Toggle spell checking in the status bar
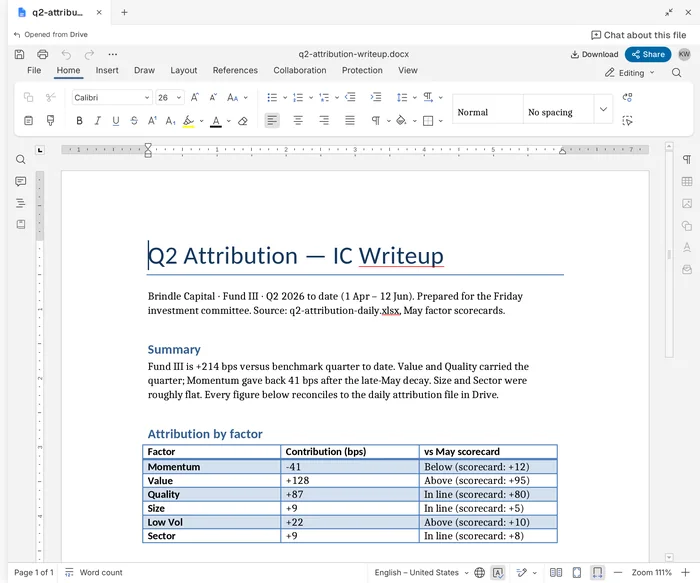700x583 pixels. coord(498,572)
